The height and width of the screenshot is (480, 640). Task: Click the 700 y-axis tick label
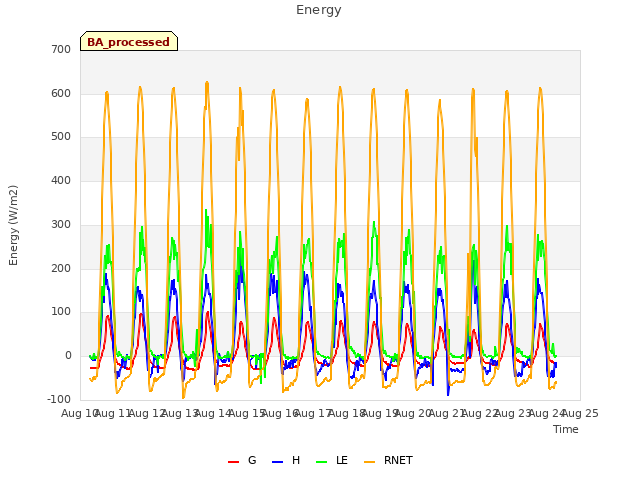coord(61,49)
